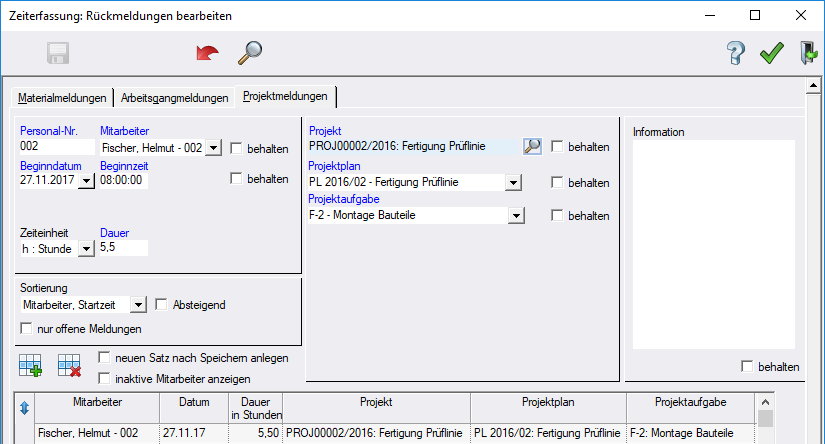Check inaktive Mitarbeiter anzeigen
The width and height of the screenshot is (825, 444).
tap(105, 379)
